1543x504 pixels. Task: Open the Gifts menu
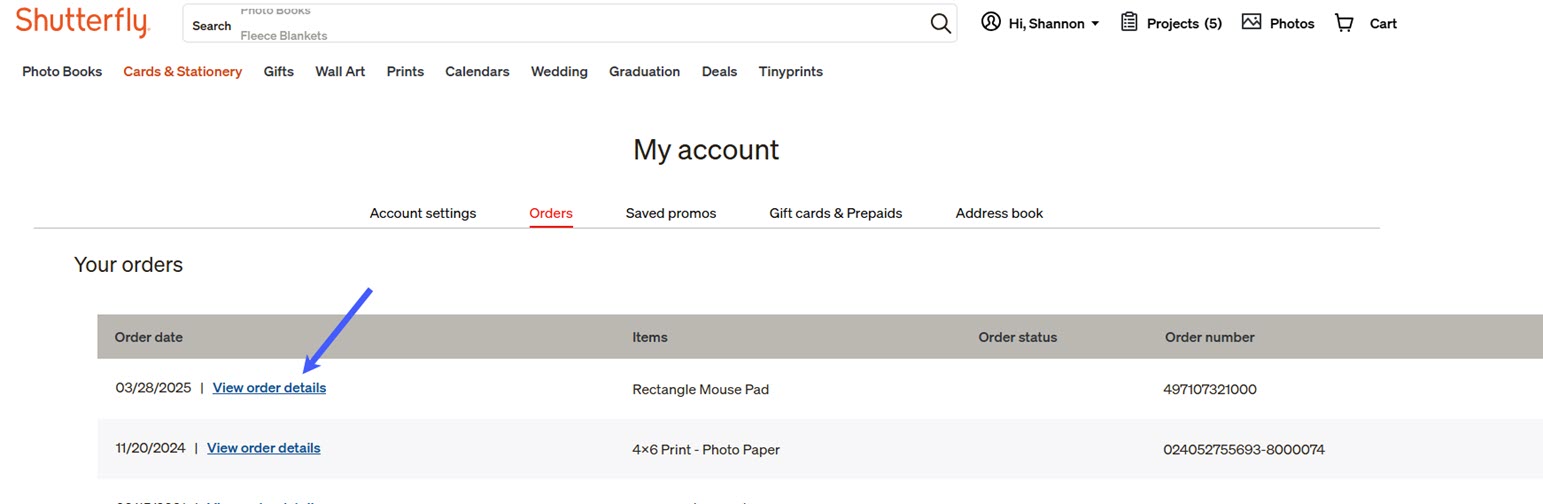(x=279, y=72)
